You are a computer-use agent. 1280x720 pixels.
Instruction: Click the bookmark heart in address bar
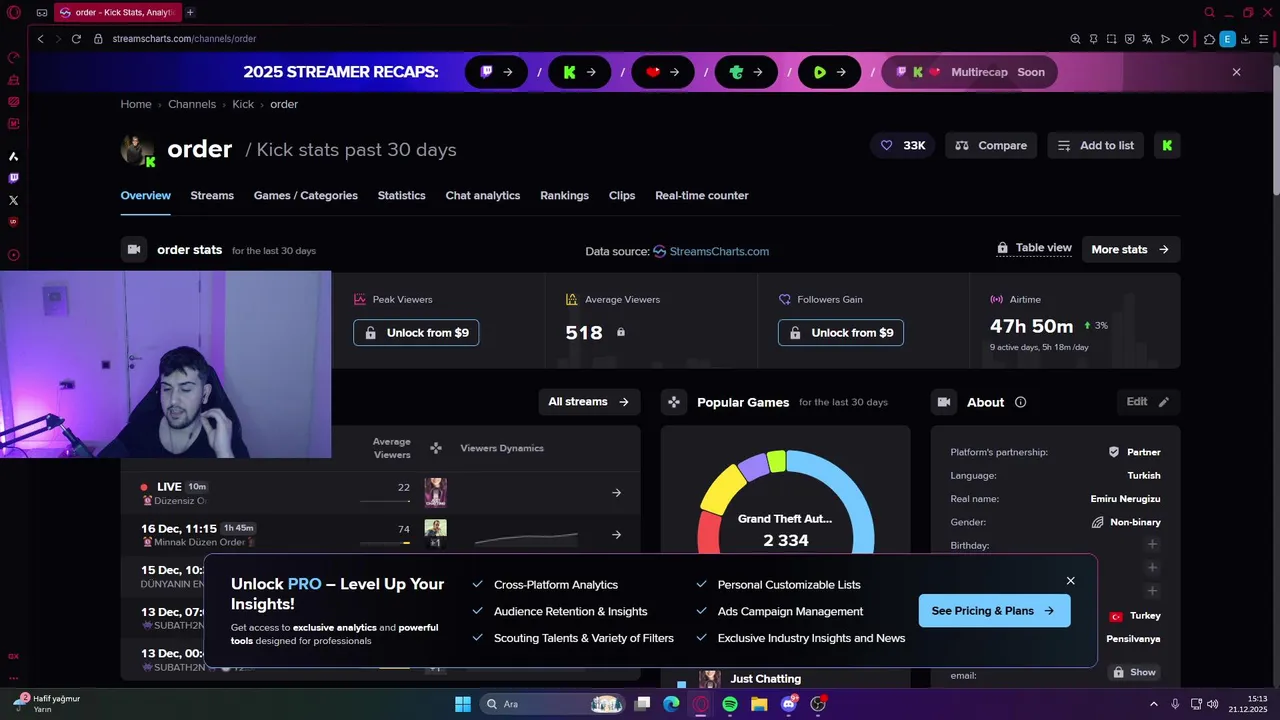[x=1183, y=39]
